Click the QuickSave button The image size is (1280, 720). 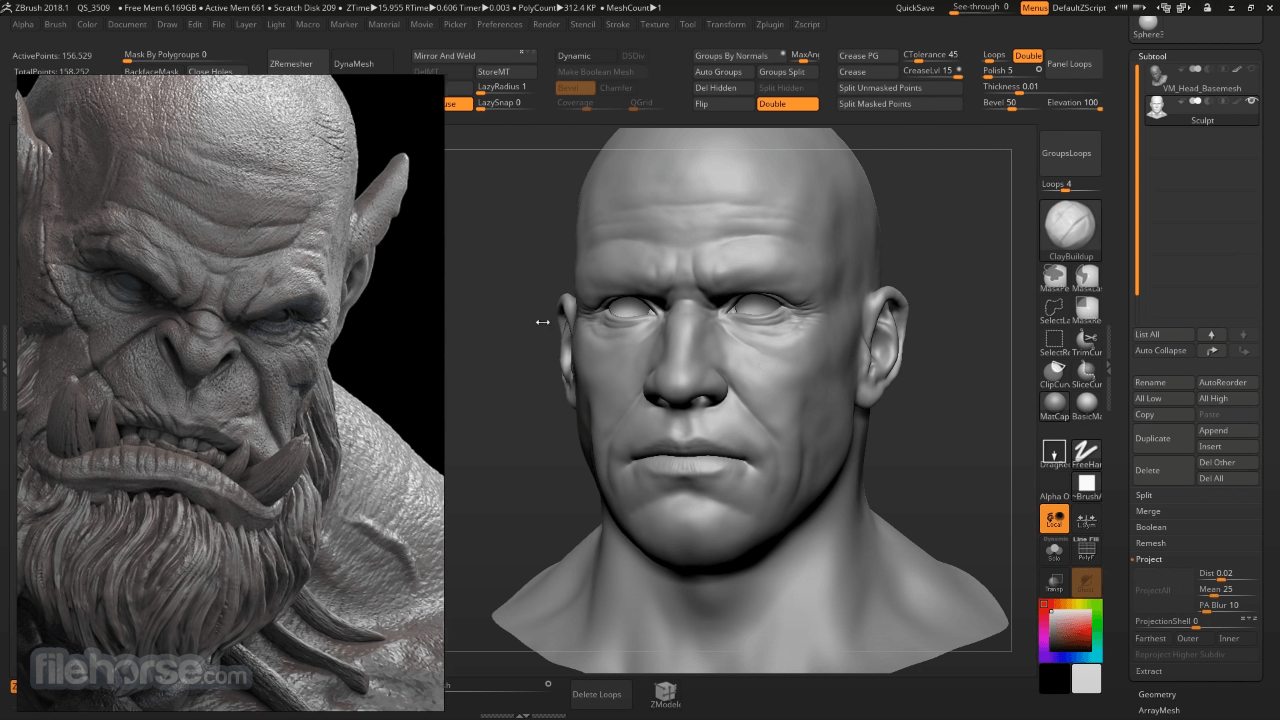coord(915,8)
